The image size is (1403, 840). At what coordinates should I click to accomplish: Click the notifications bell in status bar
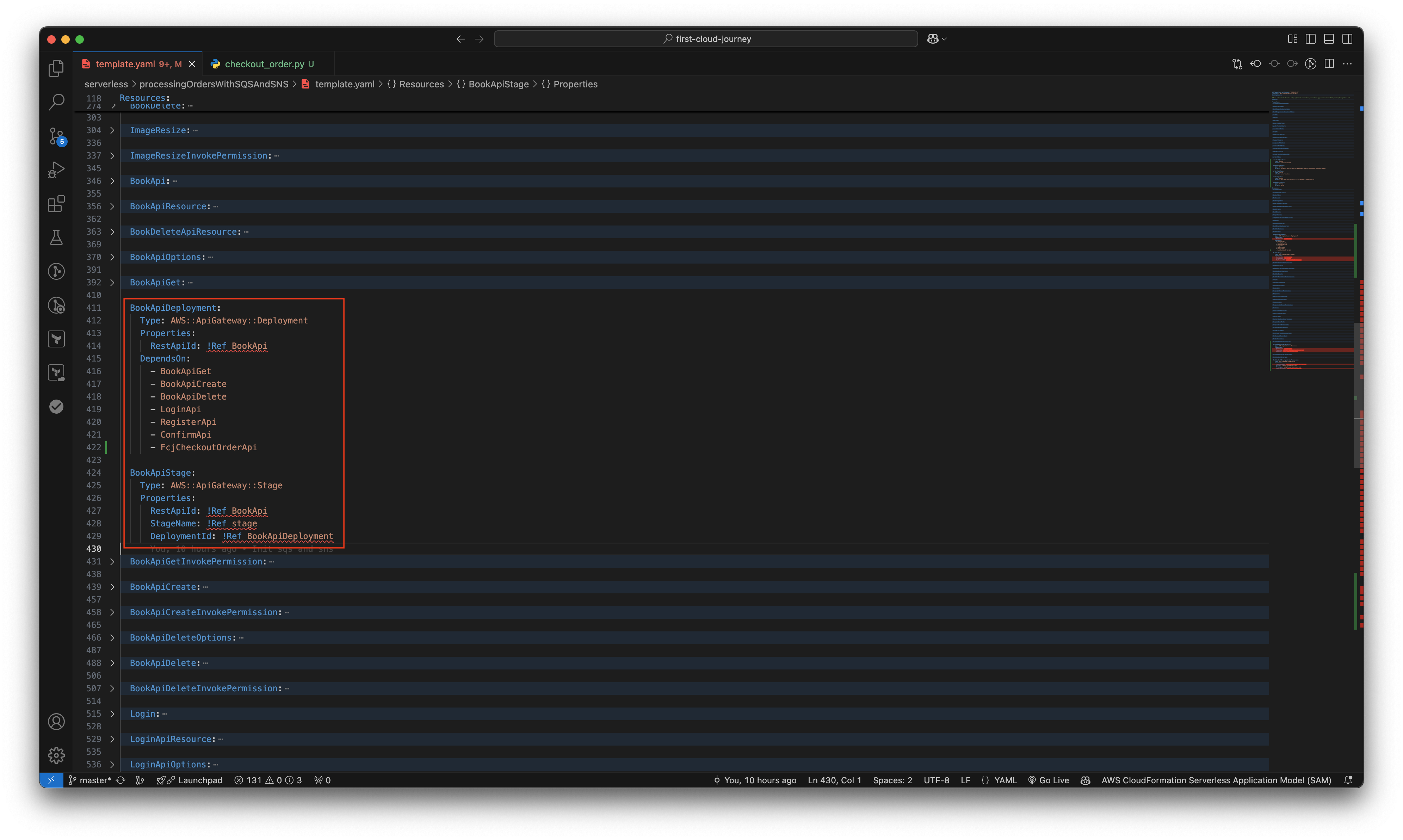pos(1349,780)
